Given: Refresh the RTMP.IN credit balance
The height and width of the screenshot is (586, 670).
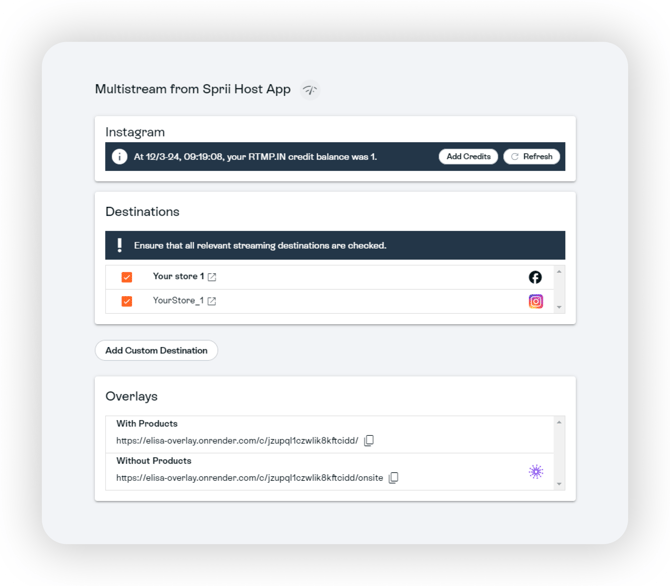Looking at the screenshot, I should tap(531, 157).
